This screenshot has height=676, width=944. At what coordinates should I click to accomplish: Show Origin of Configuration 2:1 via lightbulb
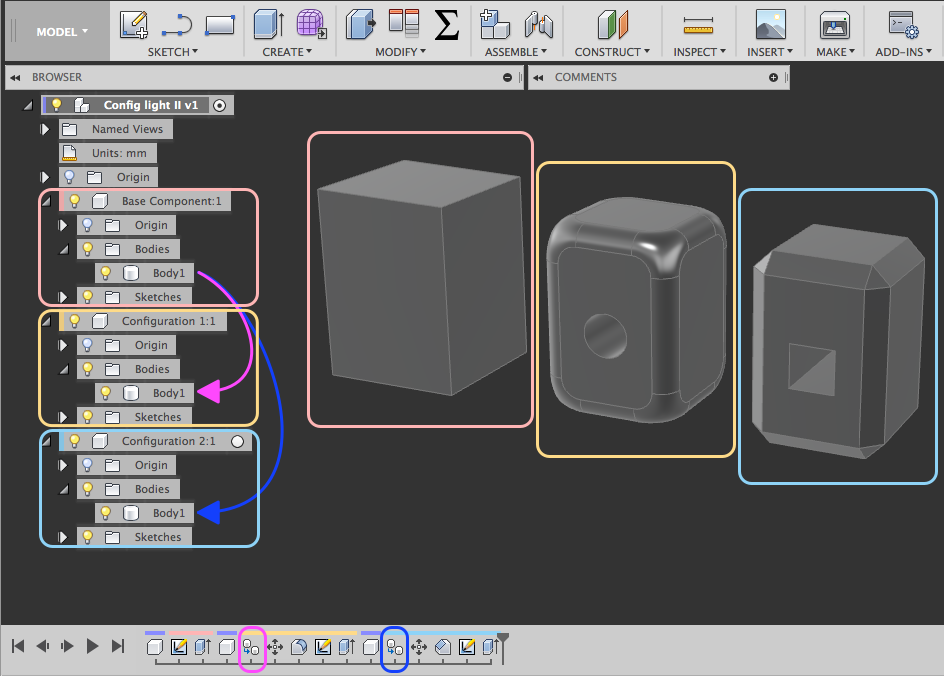point(88,465)
